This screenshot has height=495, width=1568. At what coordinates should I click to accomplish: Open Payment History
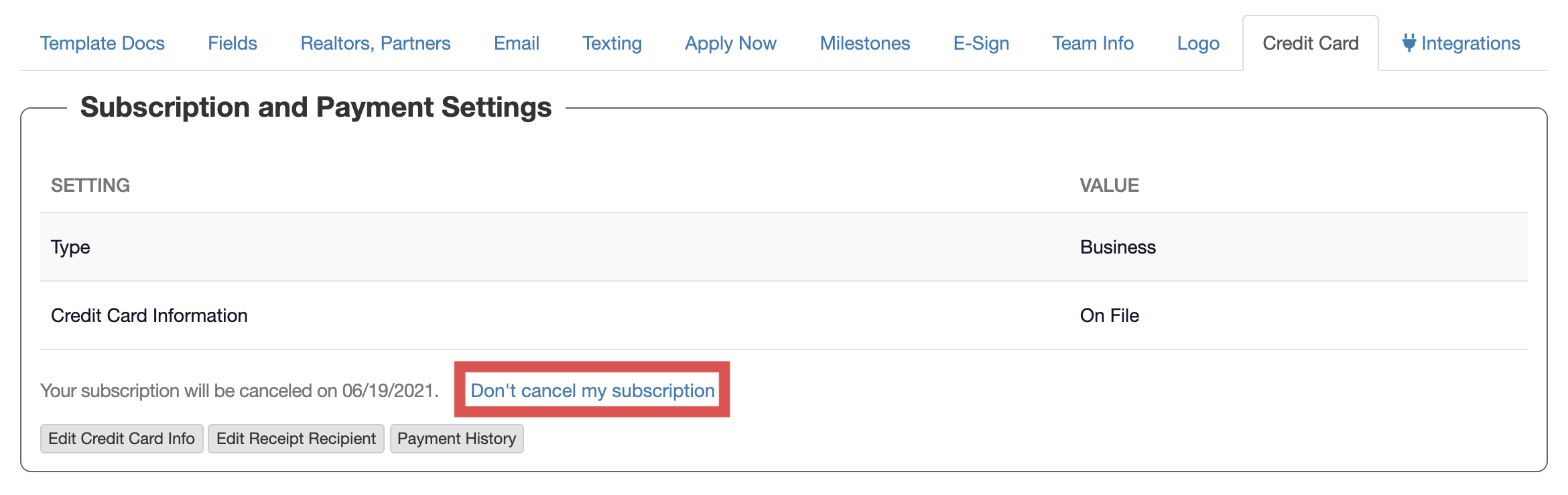pyautogui.click(x=456, y=439)
